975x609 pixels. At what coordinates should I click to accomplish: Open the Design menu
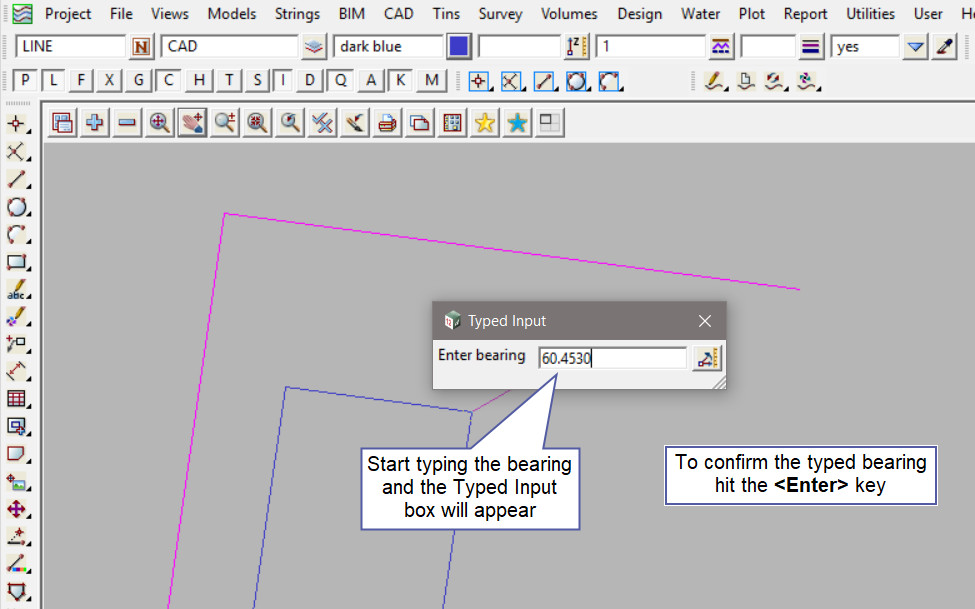(x=639, y=14)
